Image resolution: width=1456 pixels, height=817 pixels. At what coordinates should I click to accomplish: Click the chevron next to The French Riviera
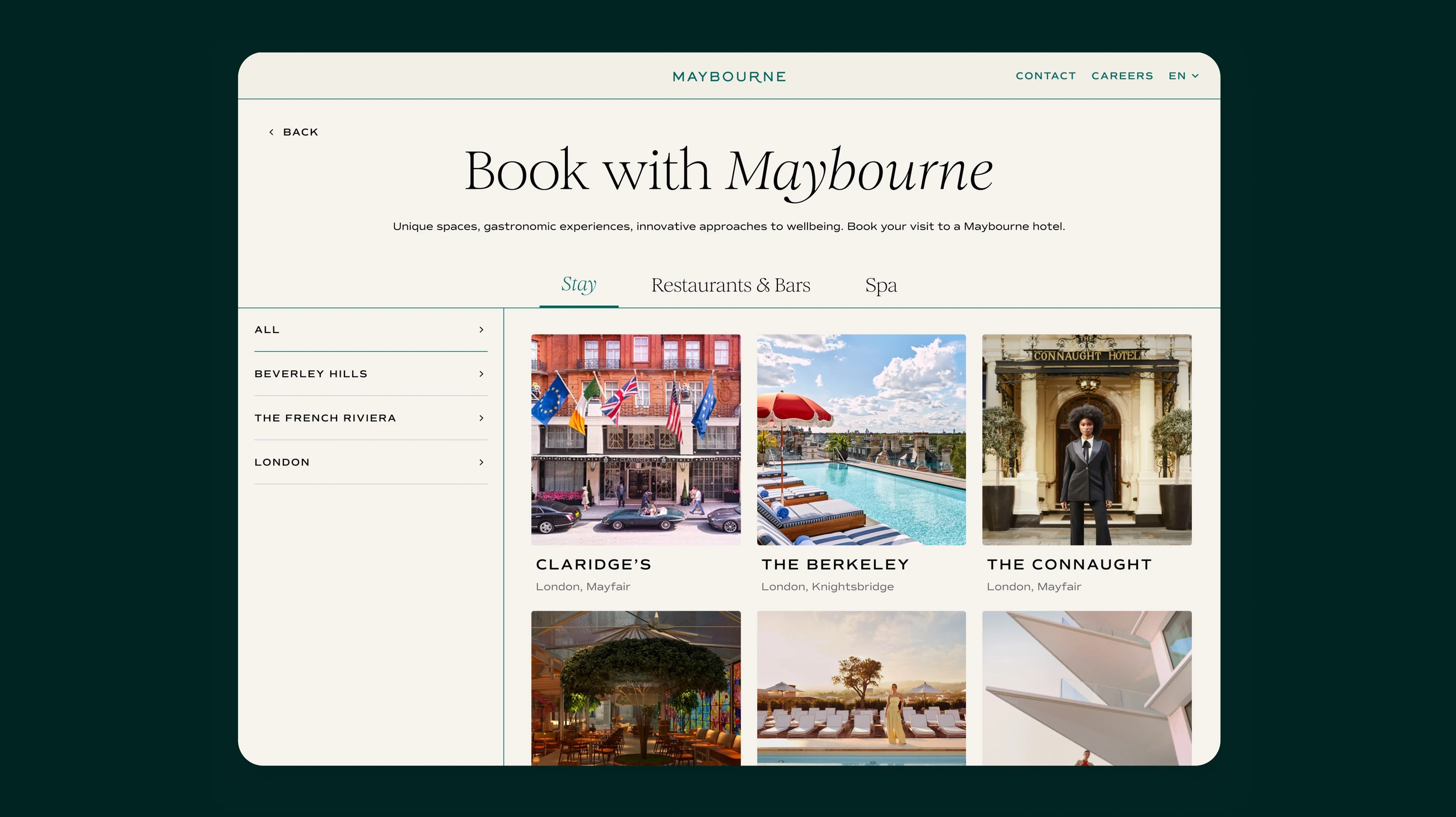click(x=482, y=418)
